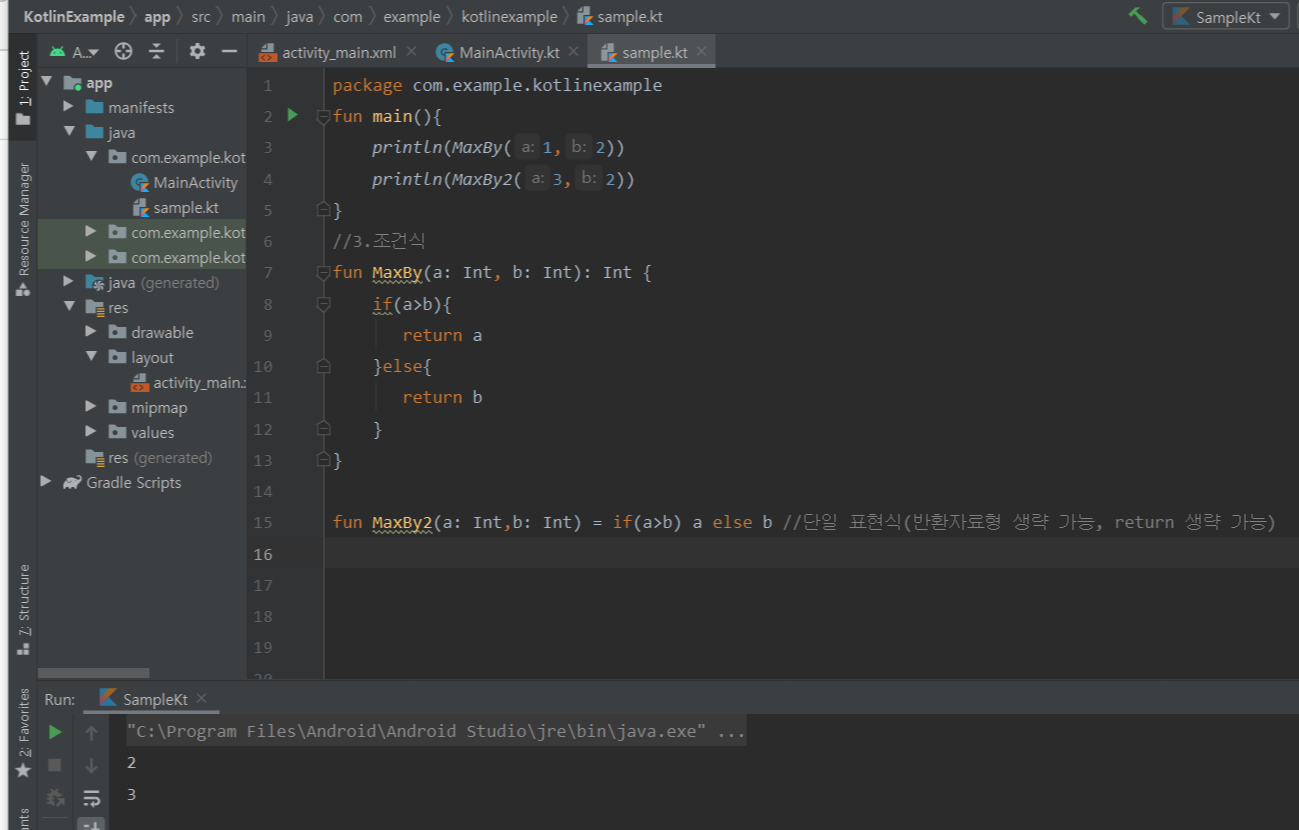Expand the drawable folder arrow
This screenshot has width=1299, height=830.
click(x=91, y=332)
